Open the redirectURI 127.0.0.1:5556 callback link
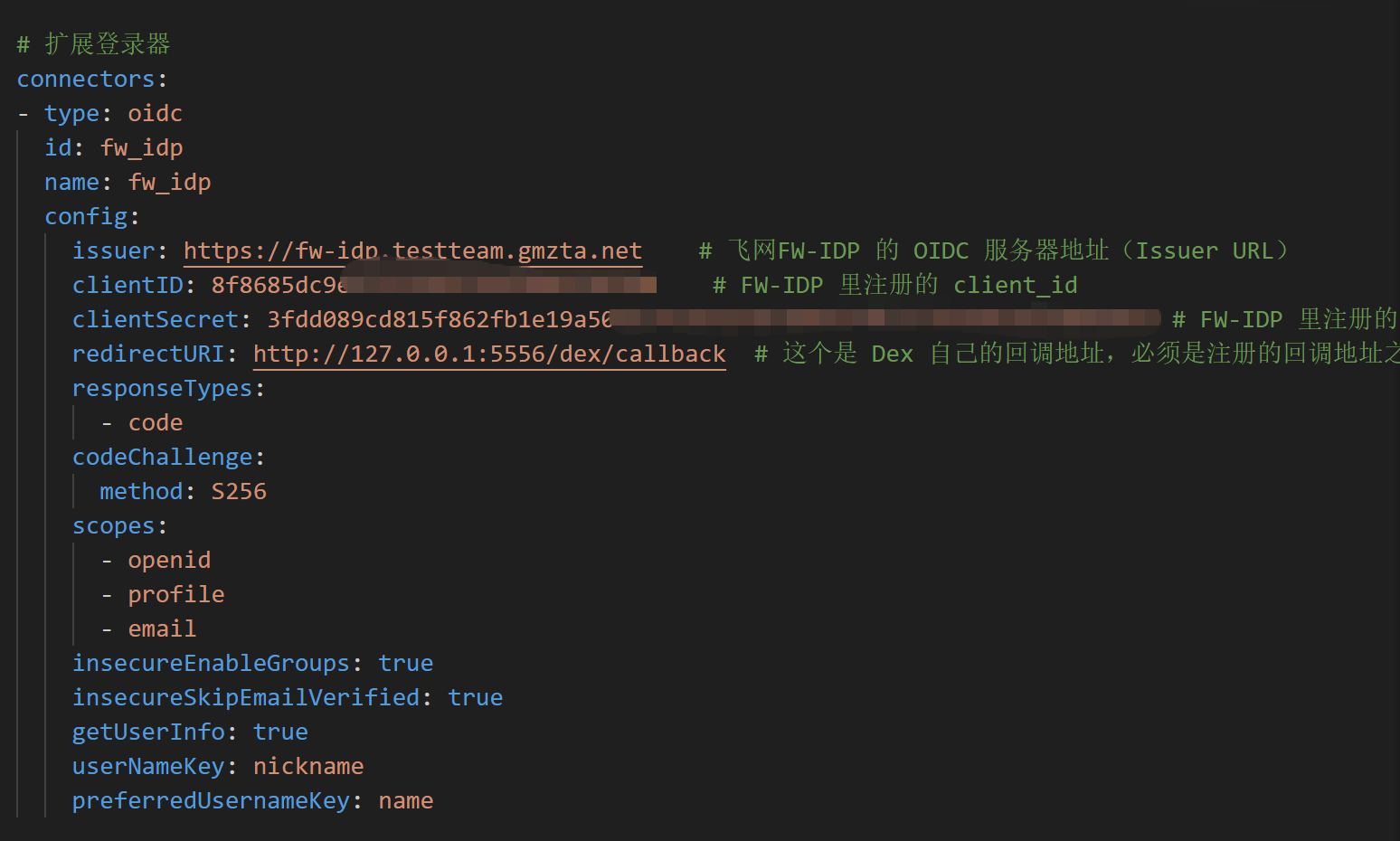 pos(489,354)
